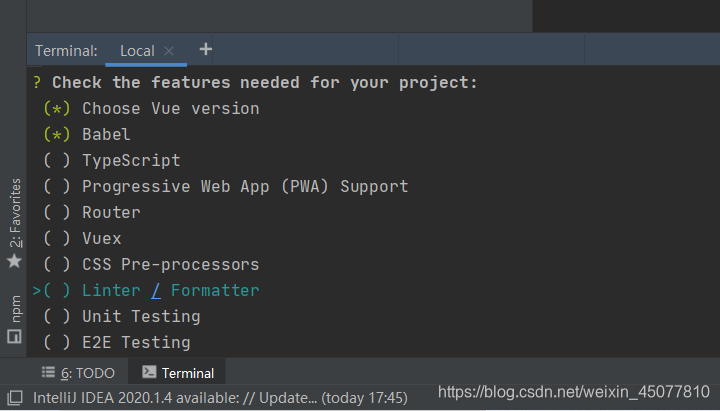The width and height of the screenshot is (720, 411).
Task: Uncheck the Babel feature checkbox
Action: pyautogui.click(x=57, y=134)
